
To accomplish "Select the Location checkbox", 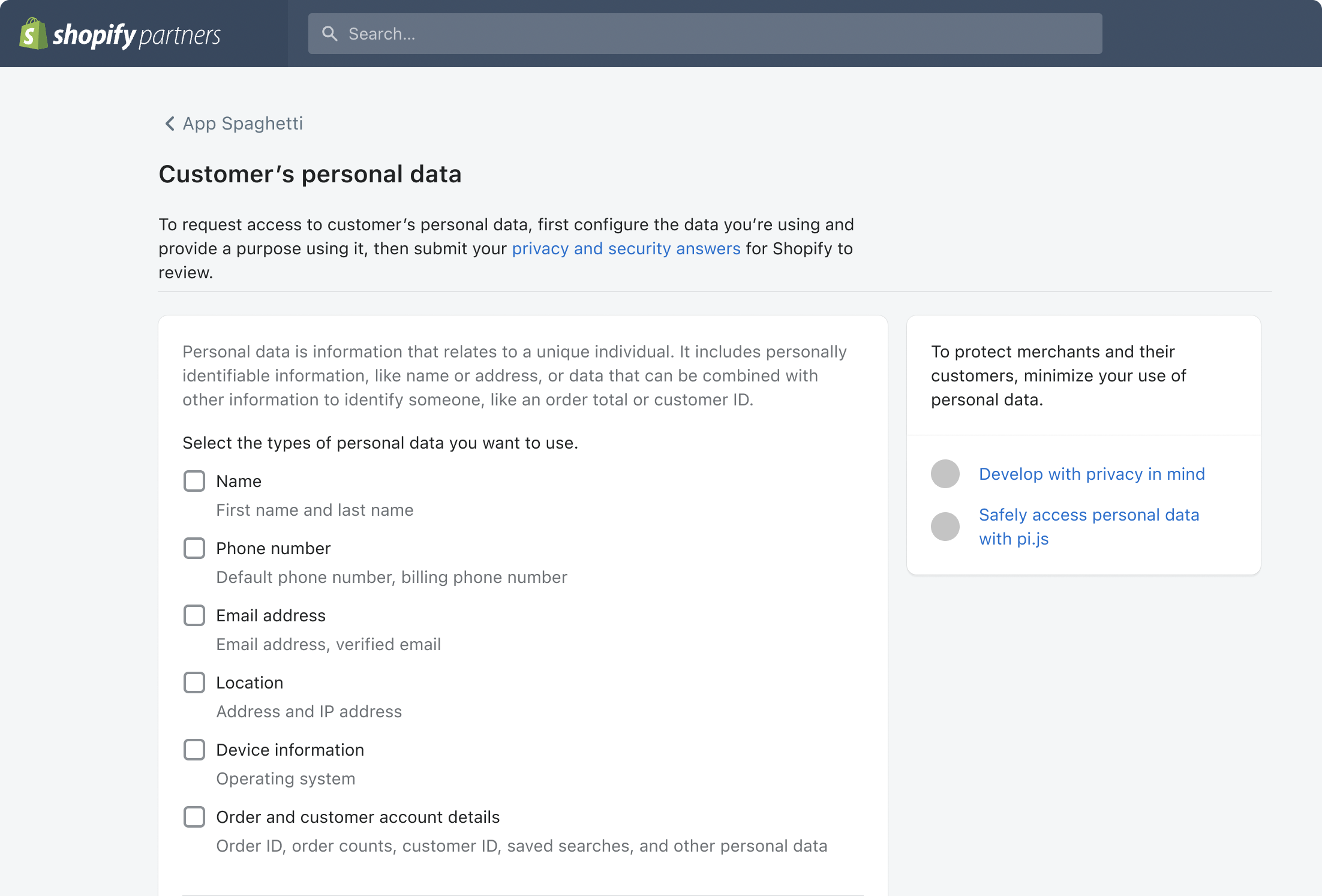I will (x=194, y=682).
